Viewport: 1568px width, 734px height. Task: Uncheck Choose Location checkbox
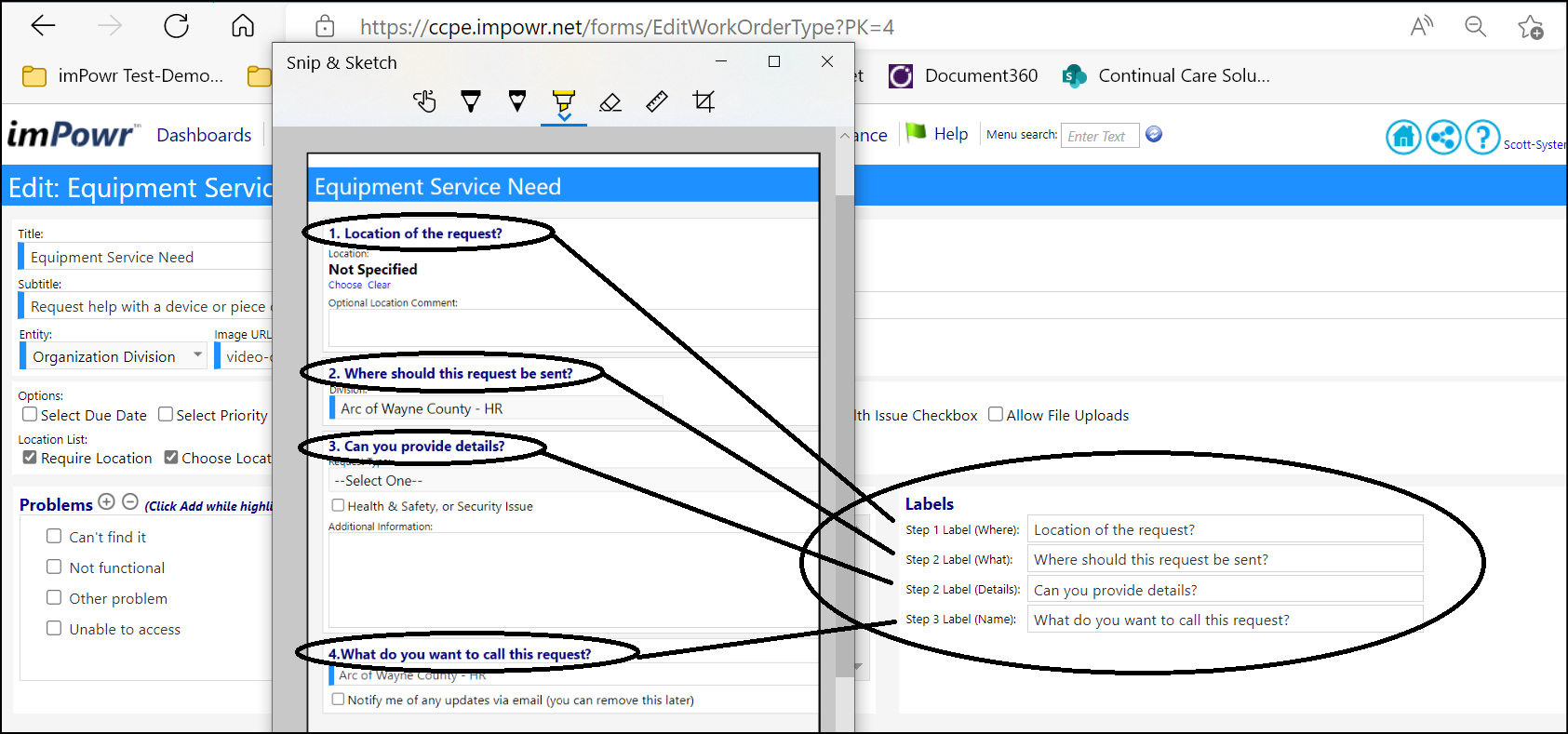[x=171, y=457]
